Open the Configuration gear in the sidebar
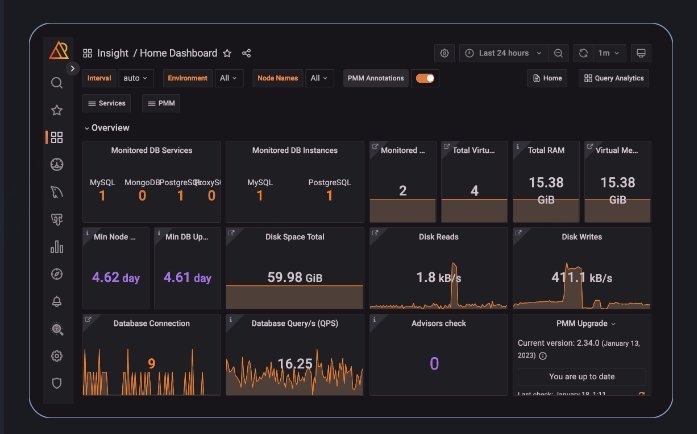Image resolution: width=697 pixels, height=434 pixels. pos(57,355)
